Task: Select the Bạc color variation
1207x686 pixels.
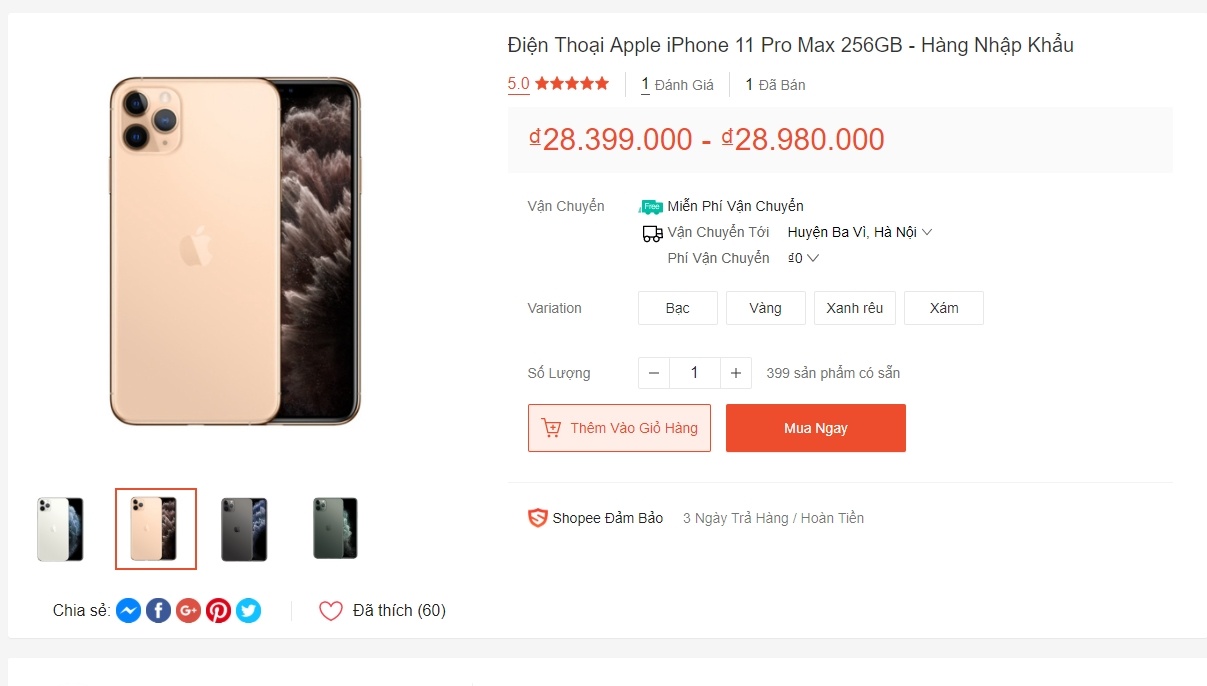Action: pyautogui.click(x=677, y=308)
